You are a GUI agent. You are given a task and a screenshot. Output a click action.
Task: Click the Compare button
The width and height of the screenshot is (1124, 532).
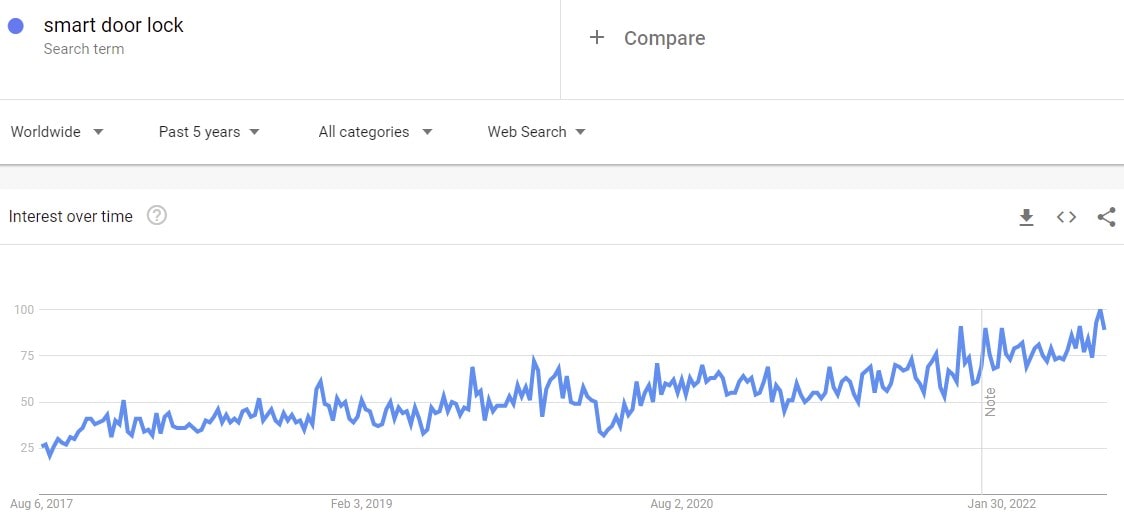pyautogui.click(x=664, y=38)
